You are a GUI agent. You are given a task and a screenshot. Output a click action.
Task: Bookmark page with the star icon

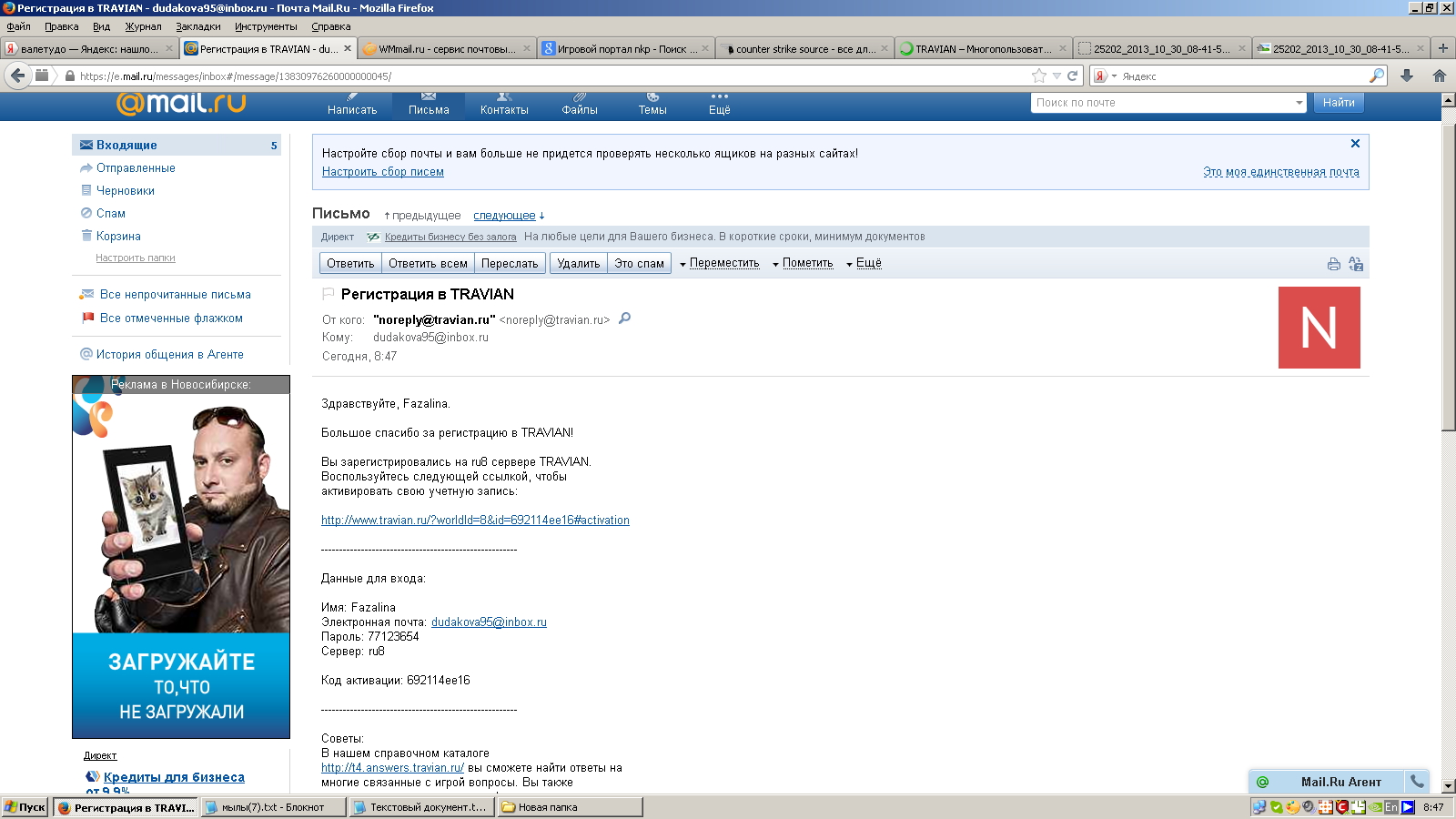coord(1039,76)
